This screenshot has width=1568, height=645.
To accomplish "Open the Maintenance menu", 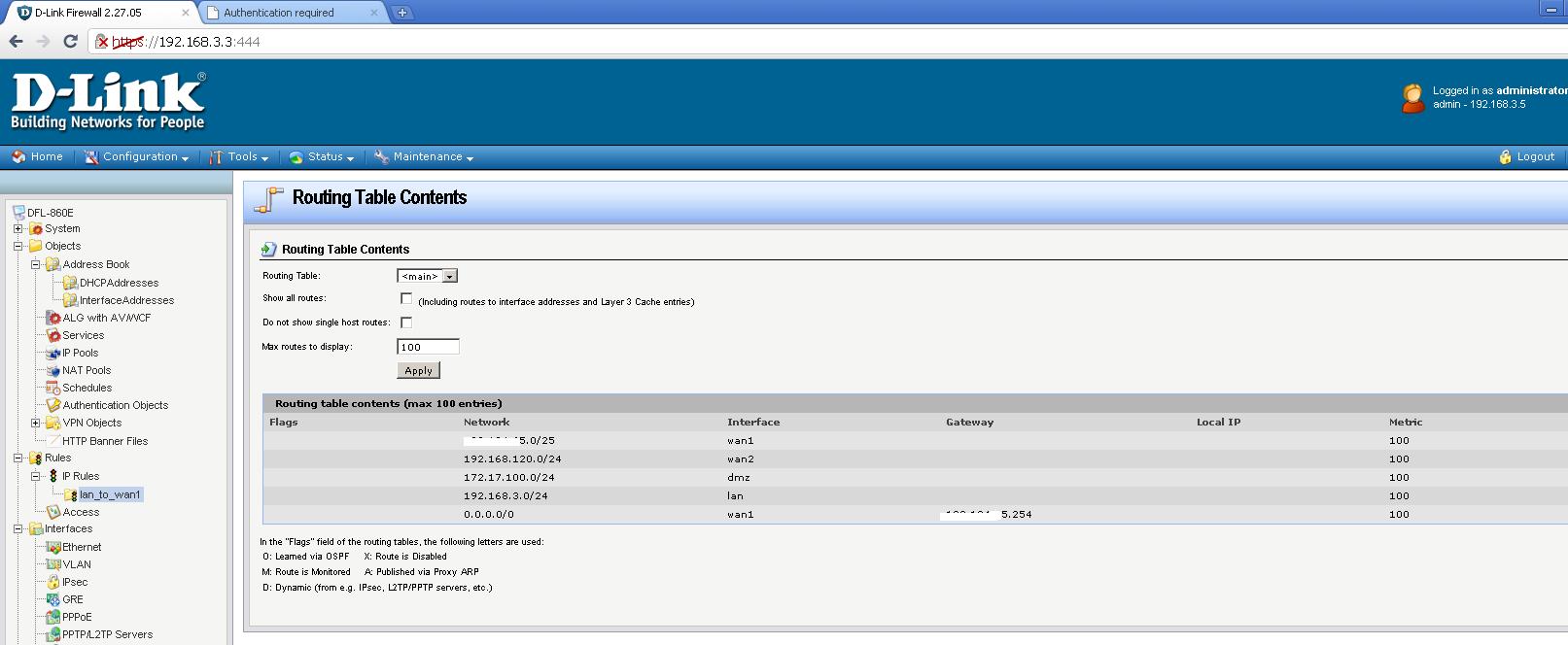I will pyautogui.click(x=424, y=156).
